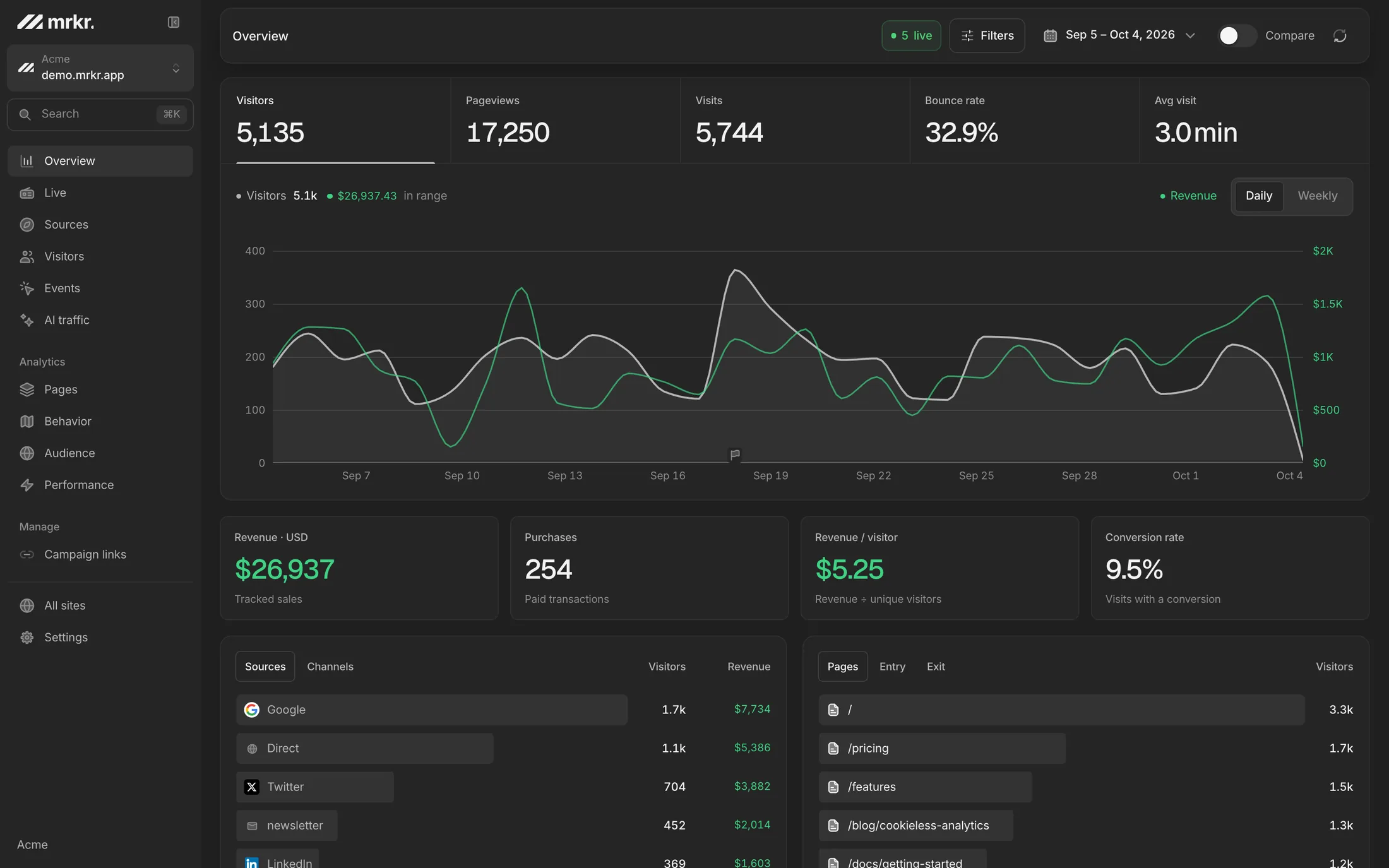
Task: Open Campaign links
Action: [100, 554]
